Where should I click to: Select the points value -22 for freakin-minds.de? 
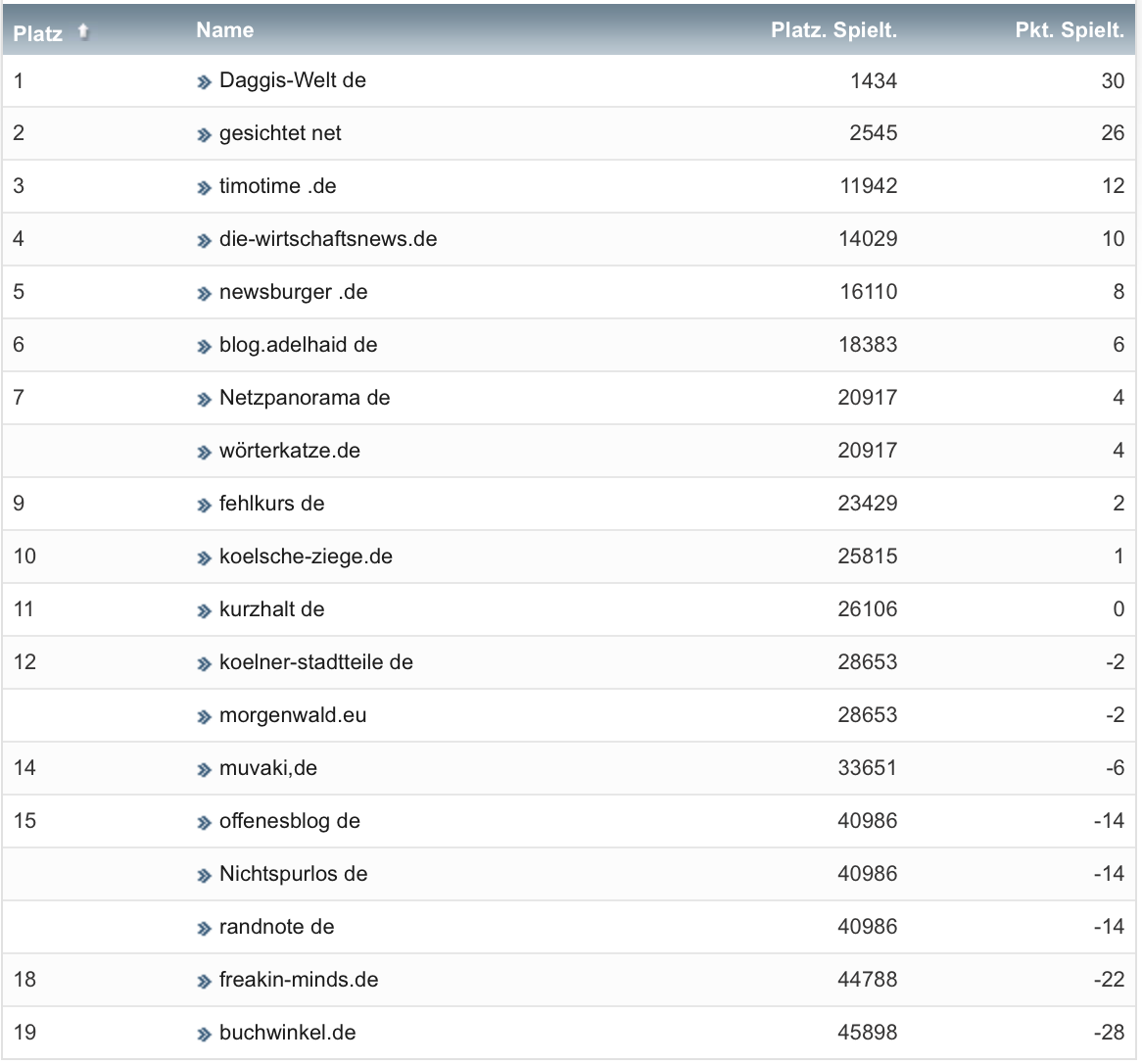[1110, 980]
